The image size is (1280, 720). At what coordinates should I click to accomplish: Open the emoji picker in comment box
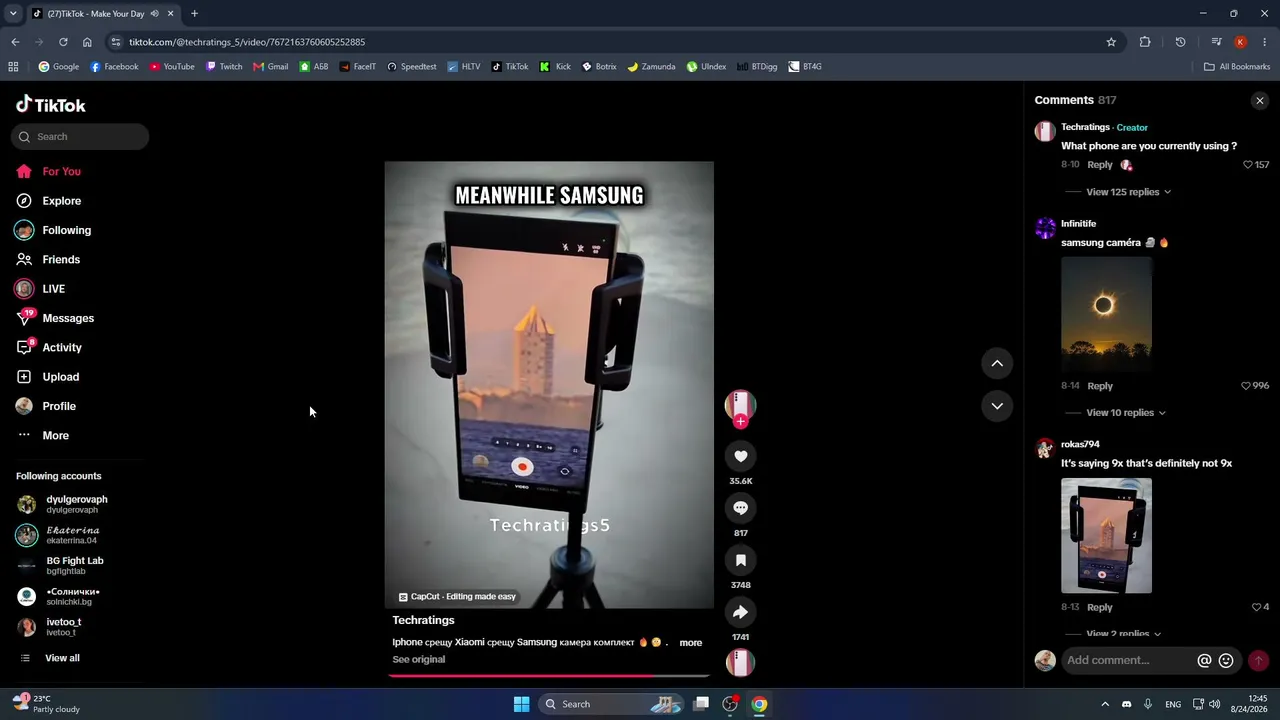1226,660
